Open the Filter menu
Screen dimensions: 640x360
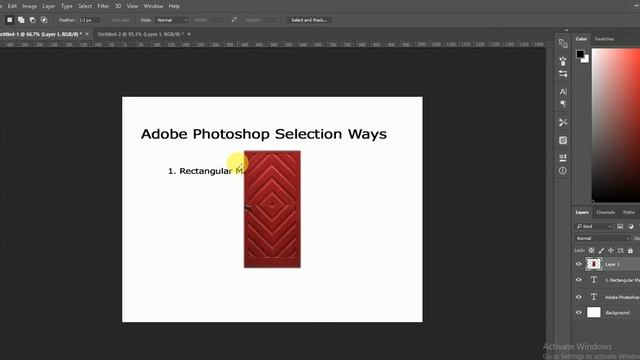pos(103,6)
